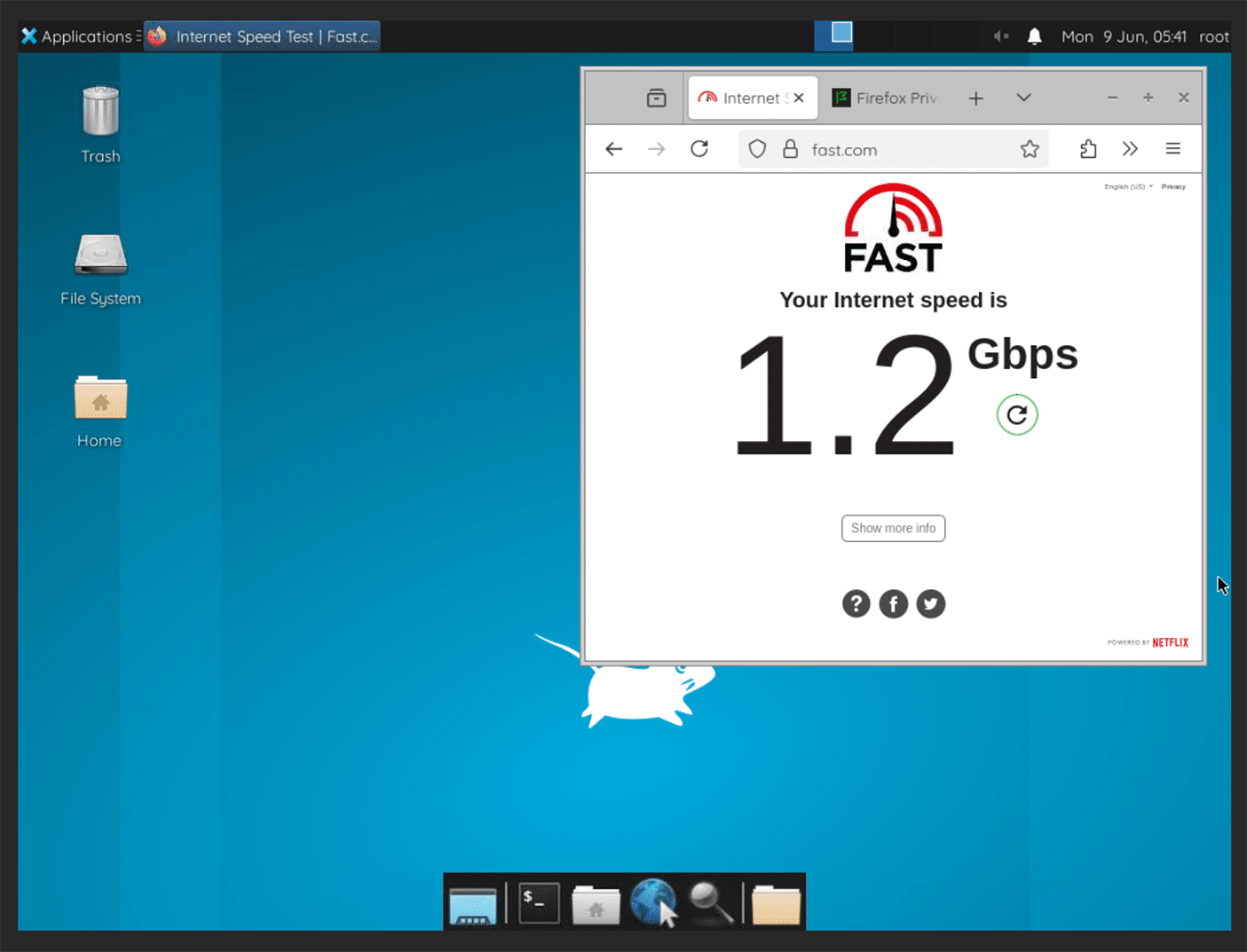View site security via padlock icon
1247x952 pixels.
tap(790, 149)
